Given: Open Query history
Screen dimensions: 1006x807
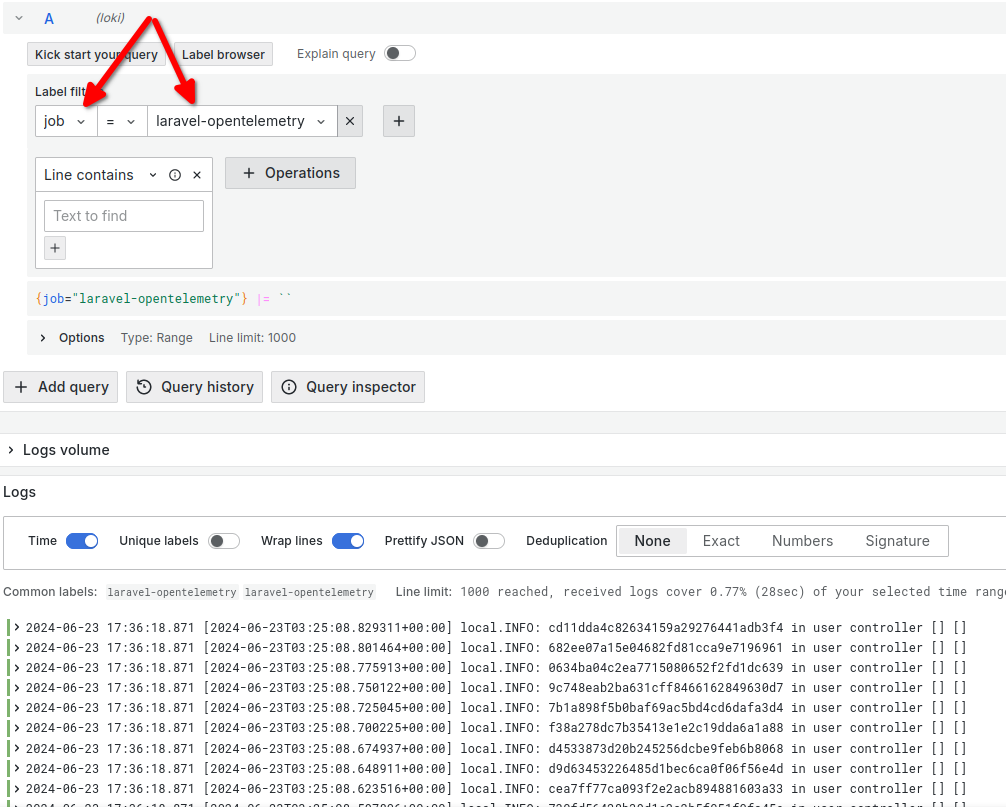Looking at the screenshot, I should click(194, 387).
